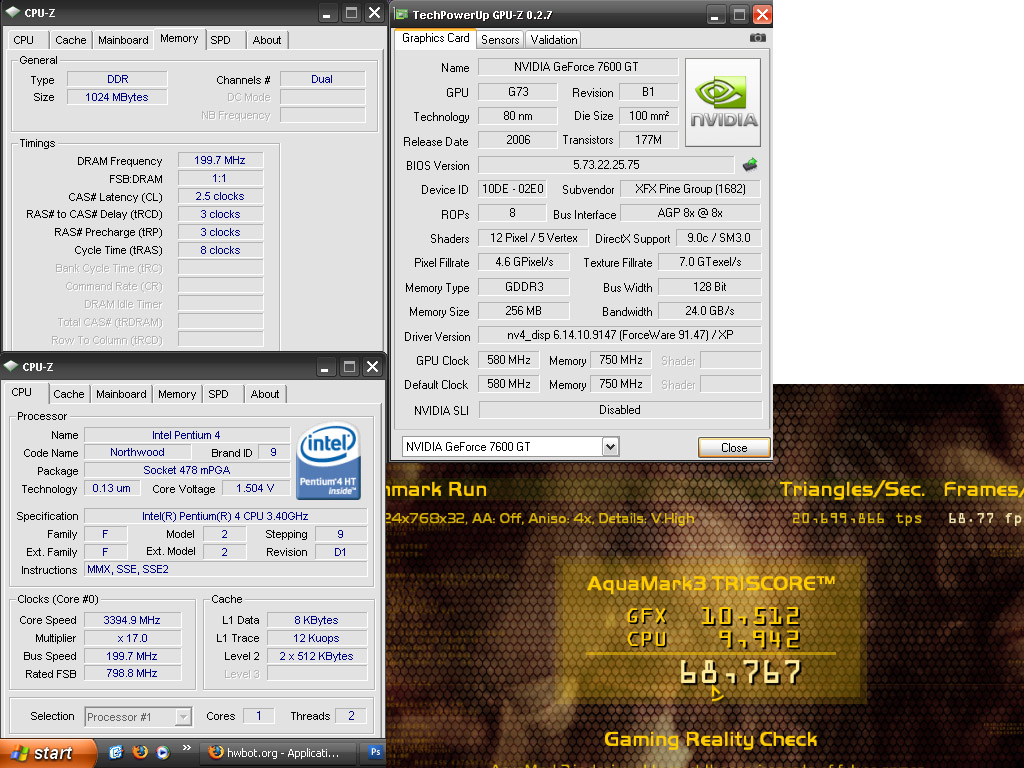The width and height of the screenshot is (1024, 768).
Task: Click the Core Voltage value 1.504 V
Action: click(255, 488)
